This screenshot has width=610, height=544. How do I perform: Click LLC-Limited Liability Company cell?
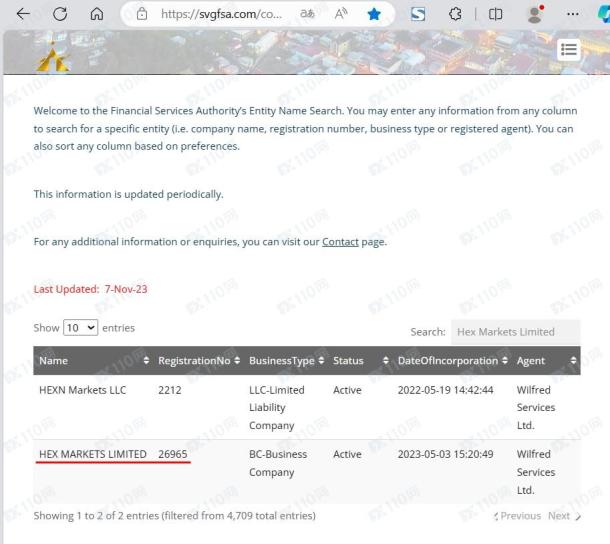(277, 407)
